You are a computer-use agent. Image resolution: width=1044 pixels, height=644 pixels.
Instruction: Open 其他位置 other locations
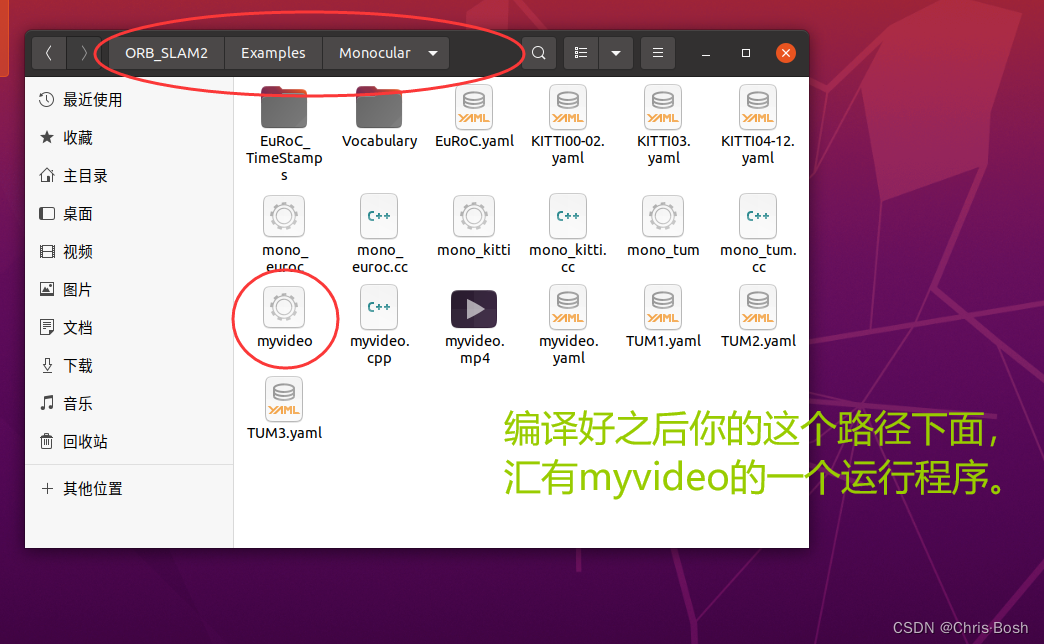point(129,489)
